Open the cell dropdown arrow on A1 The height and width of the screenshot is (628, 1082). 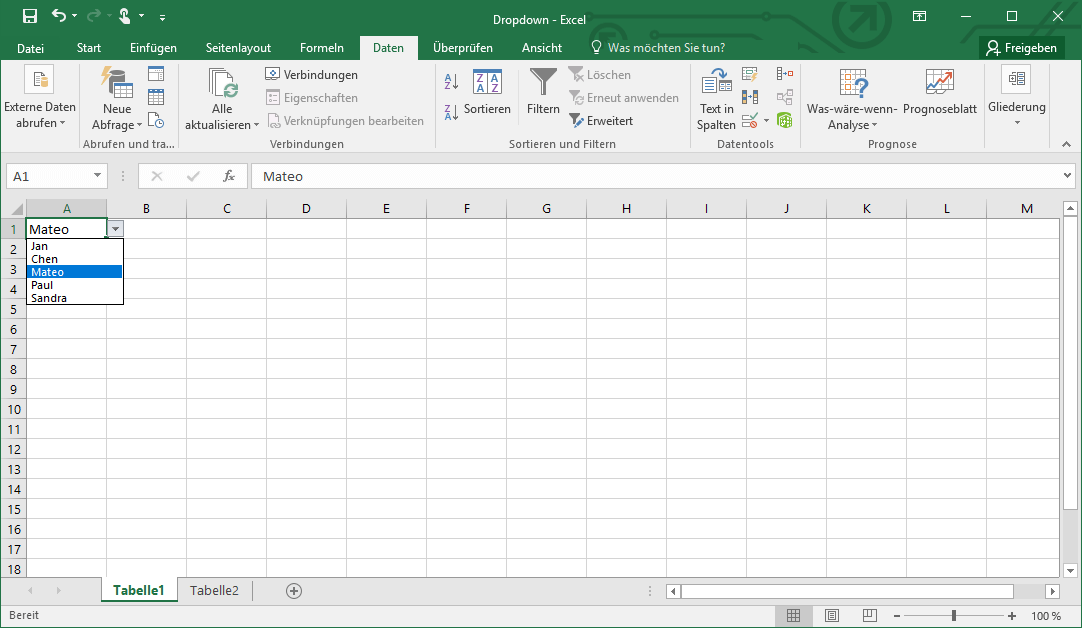point(115,228)
